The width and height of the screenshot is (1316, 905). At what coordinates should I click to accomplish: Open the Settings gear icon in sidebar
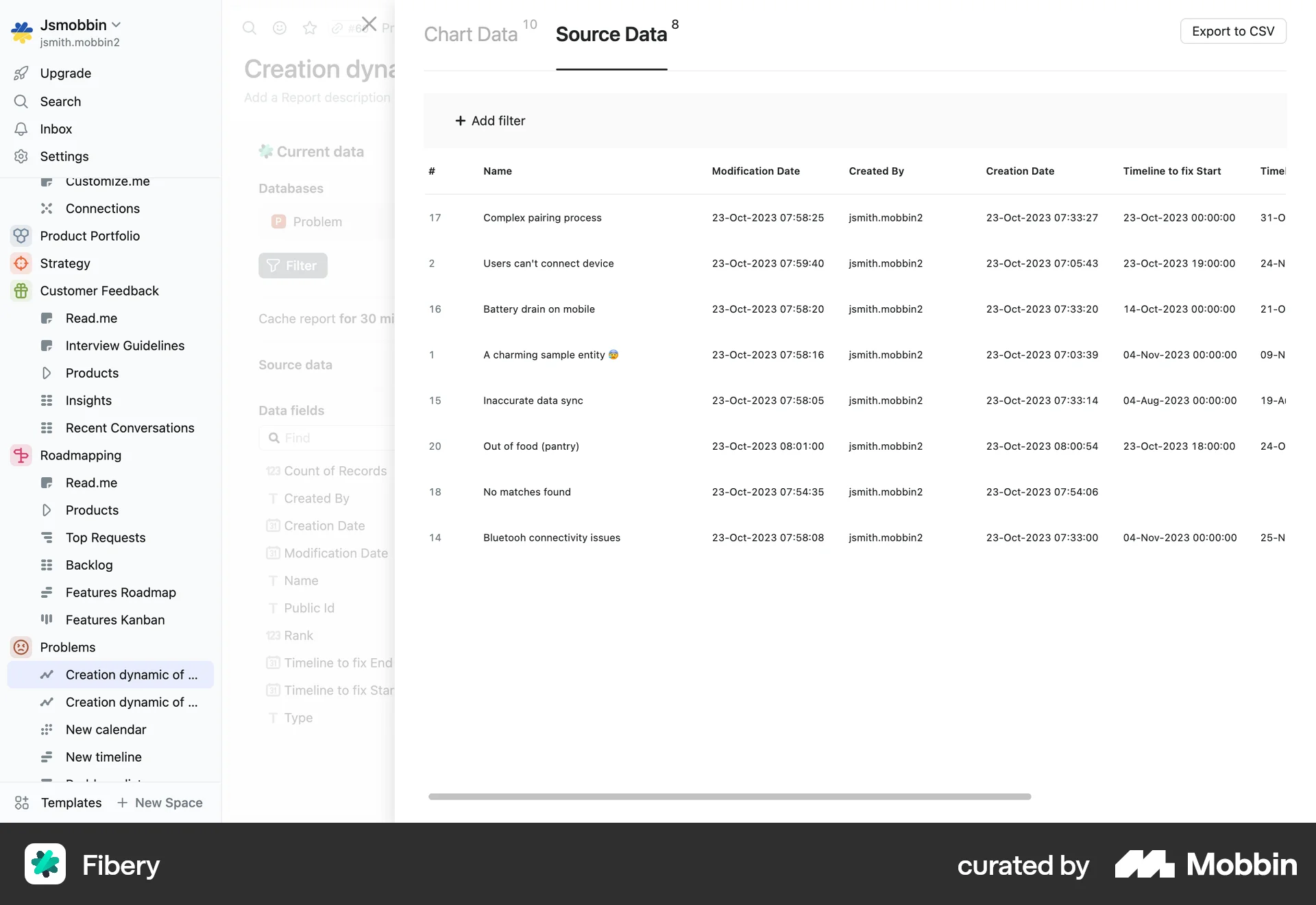21,156
